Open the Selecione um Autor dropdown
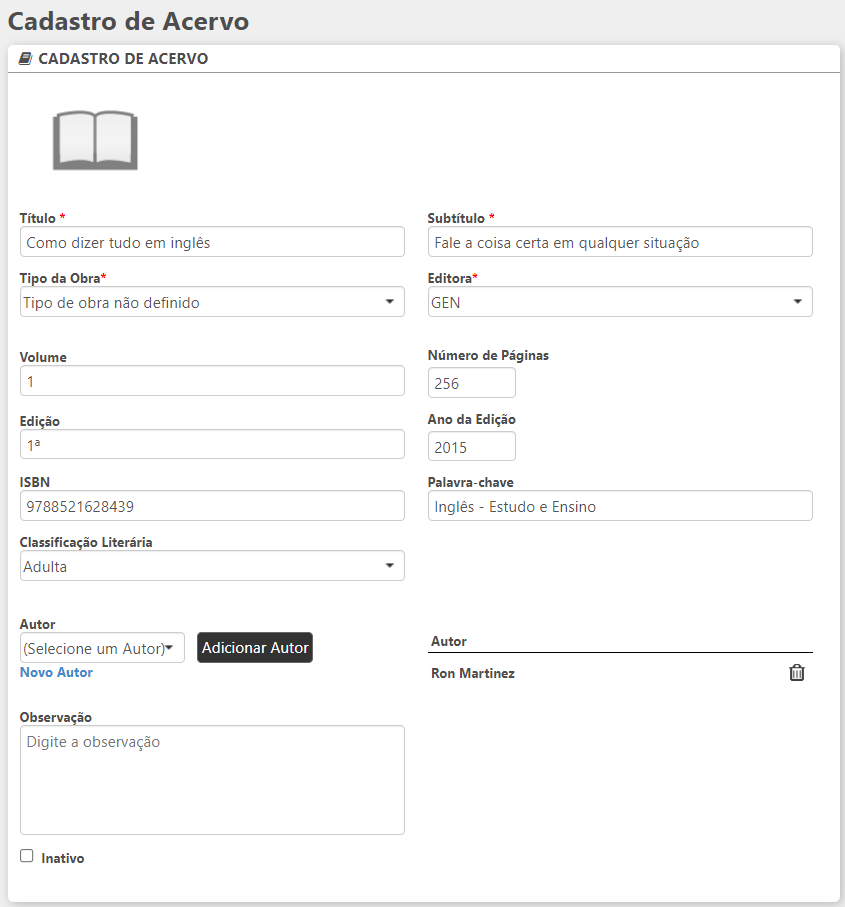Image resolution: width=845 pixels, height=907 pixels. 102,648
